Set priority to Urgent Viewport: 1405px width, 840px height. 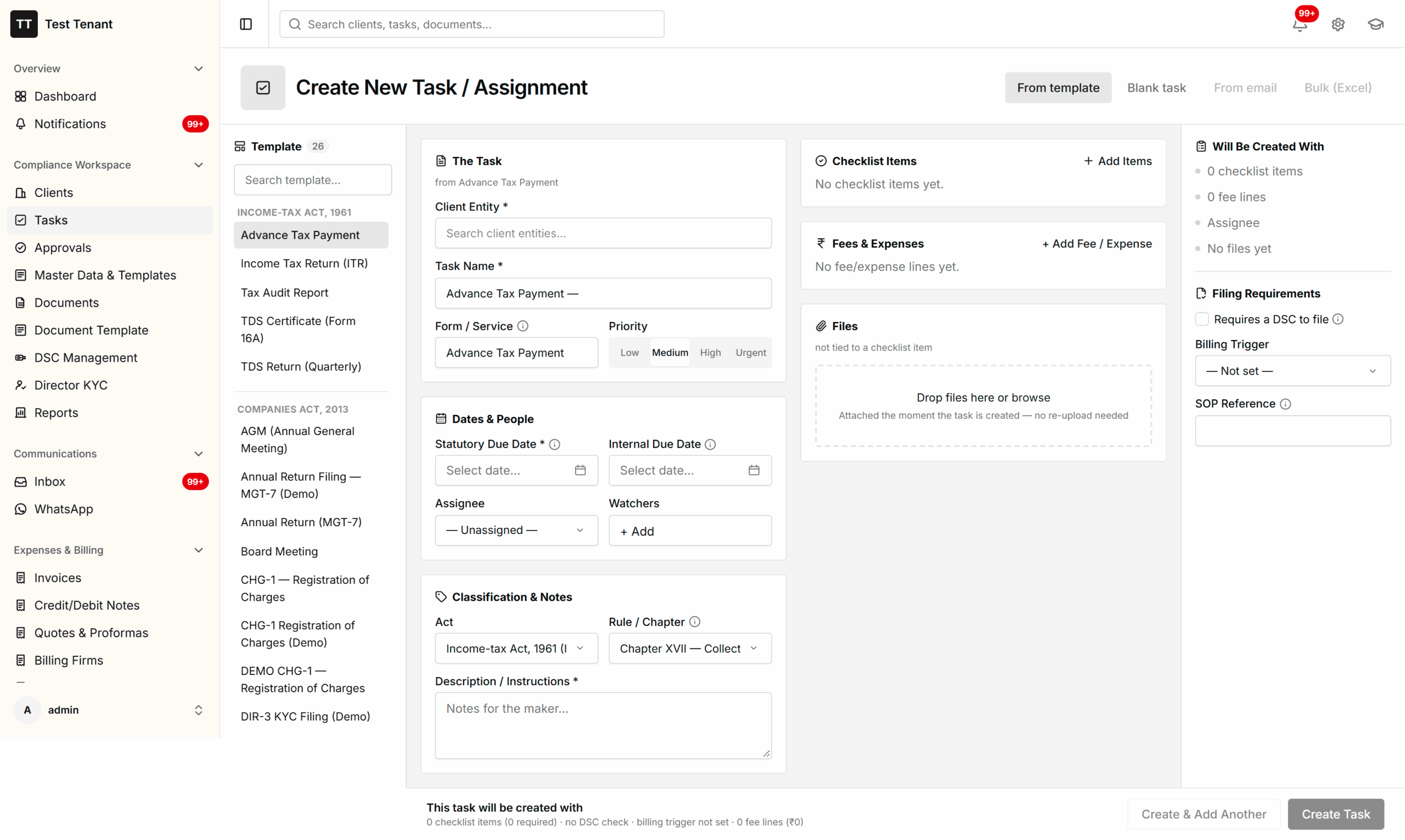pyautogui.click(x=751, y=353)
